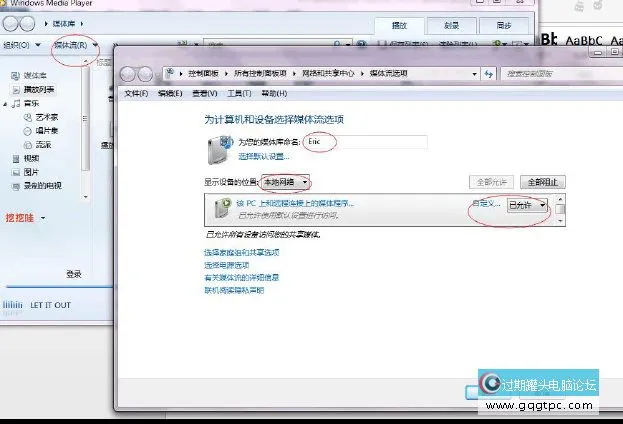623x424 pixels.
Task: Select 播放列表 in the navigation tree
Action: click(39, 89)
